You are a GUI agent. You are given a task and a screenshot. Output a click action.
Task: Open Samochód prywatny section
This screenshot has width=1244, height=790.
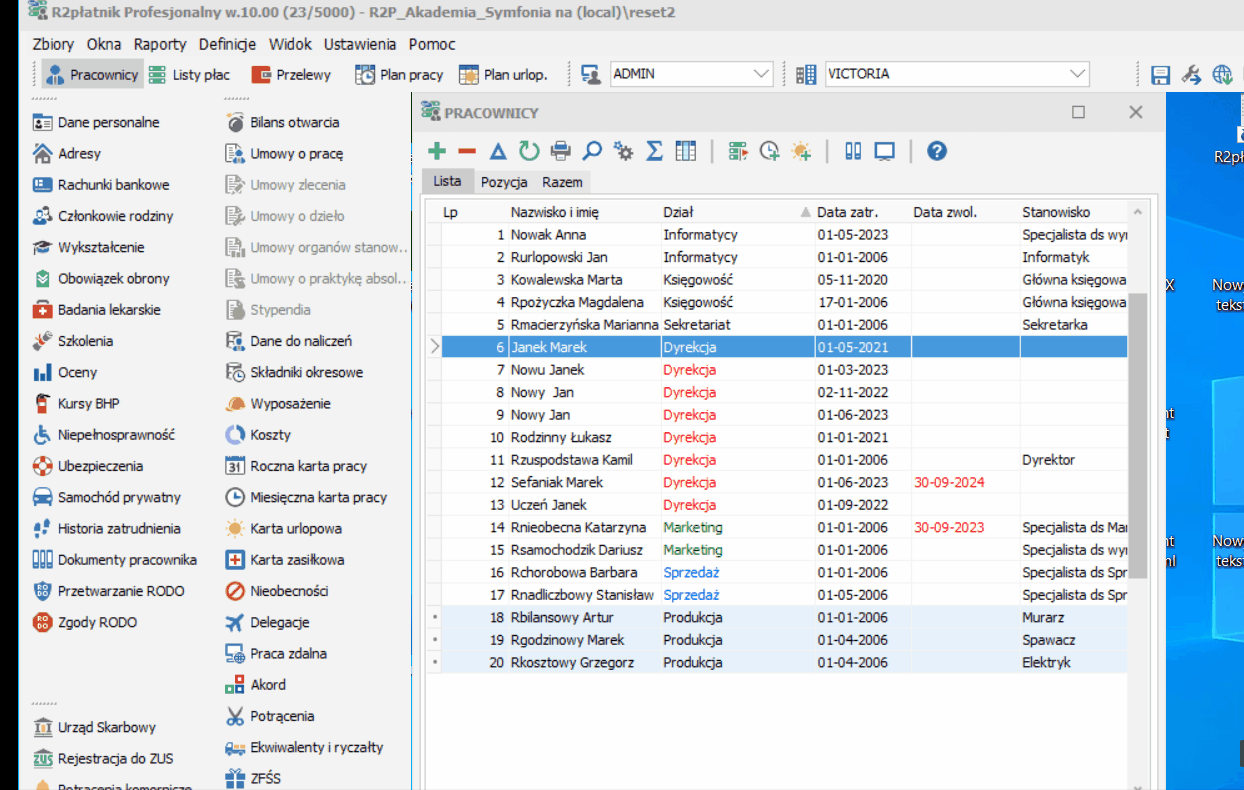coord(107,497)
